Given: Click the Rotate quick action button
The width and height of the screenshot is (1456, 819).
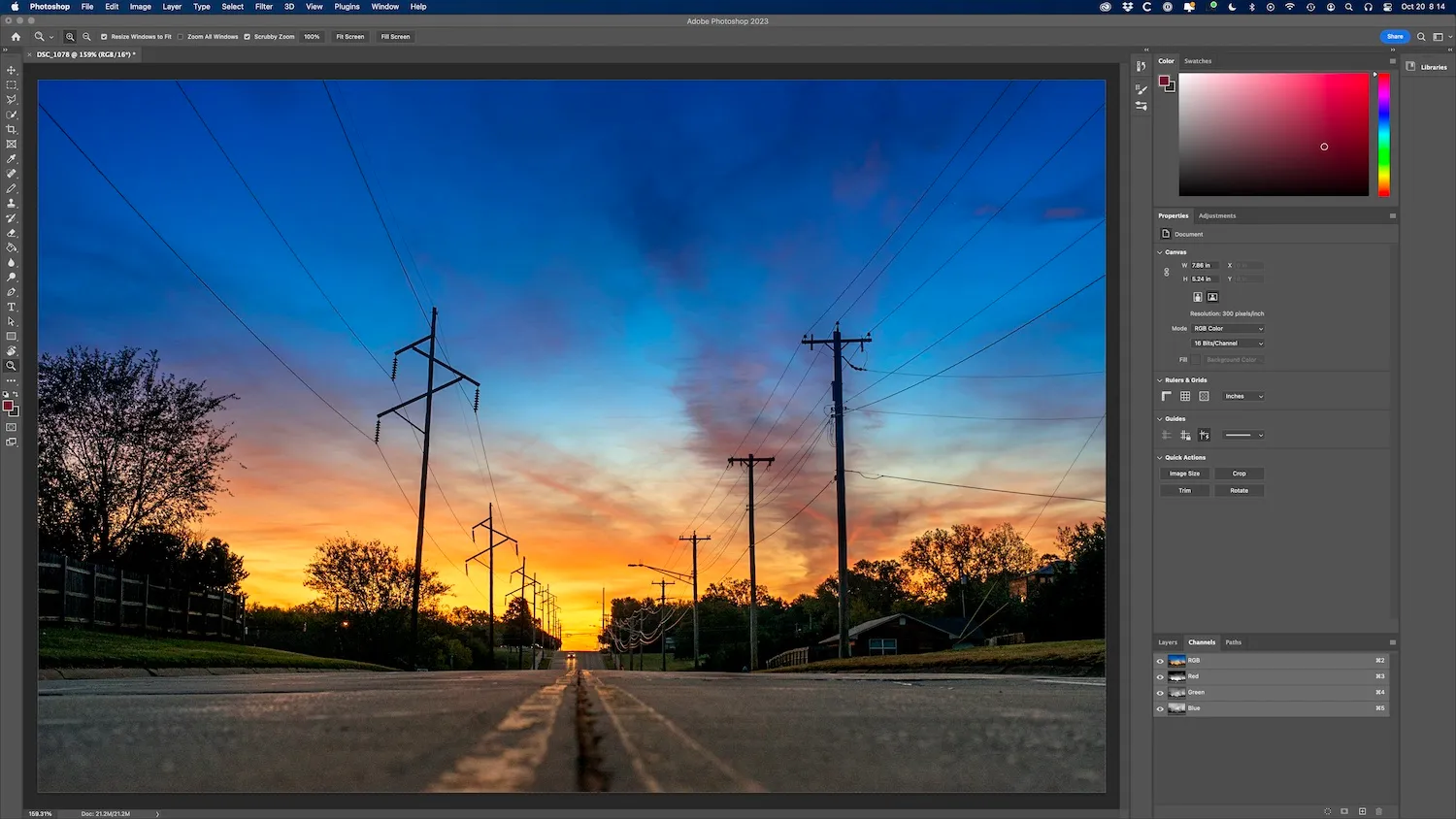Looking at the screenshot, I should point(1240,491).
